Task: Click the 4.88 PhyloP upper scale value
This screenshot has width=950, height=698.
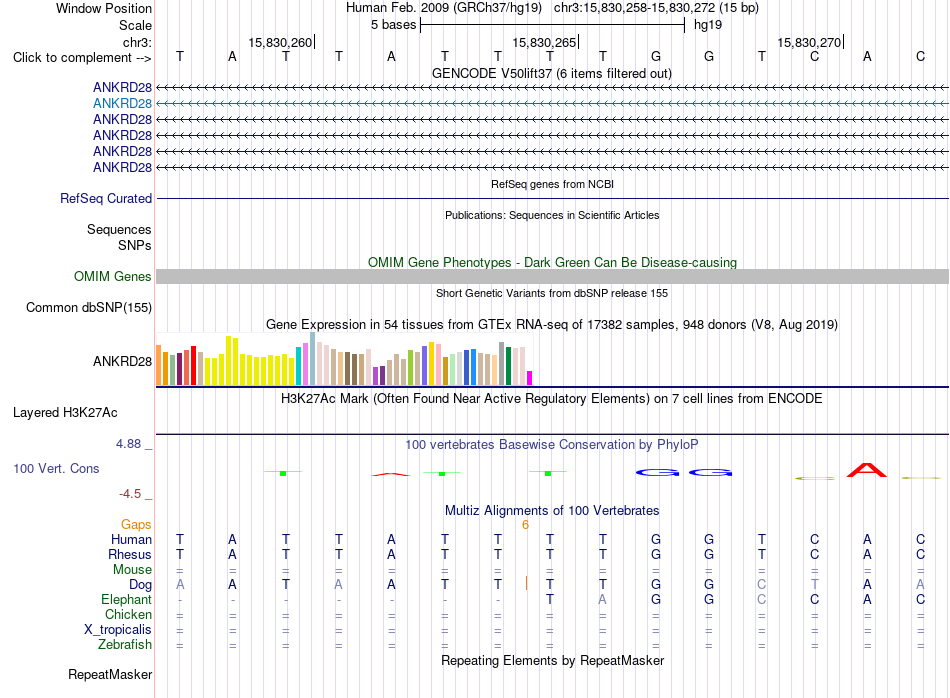Action: tap(128, 444)
